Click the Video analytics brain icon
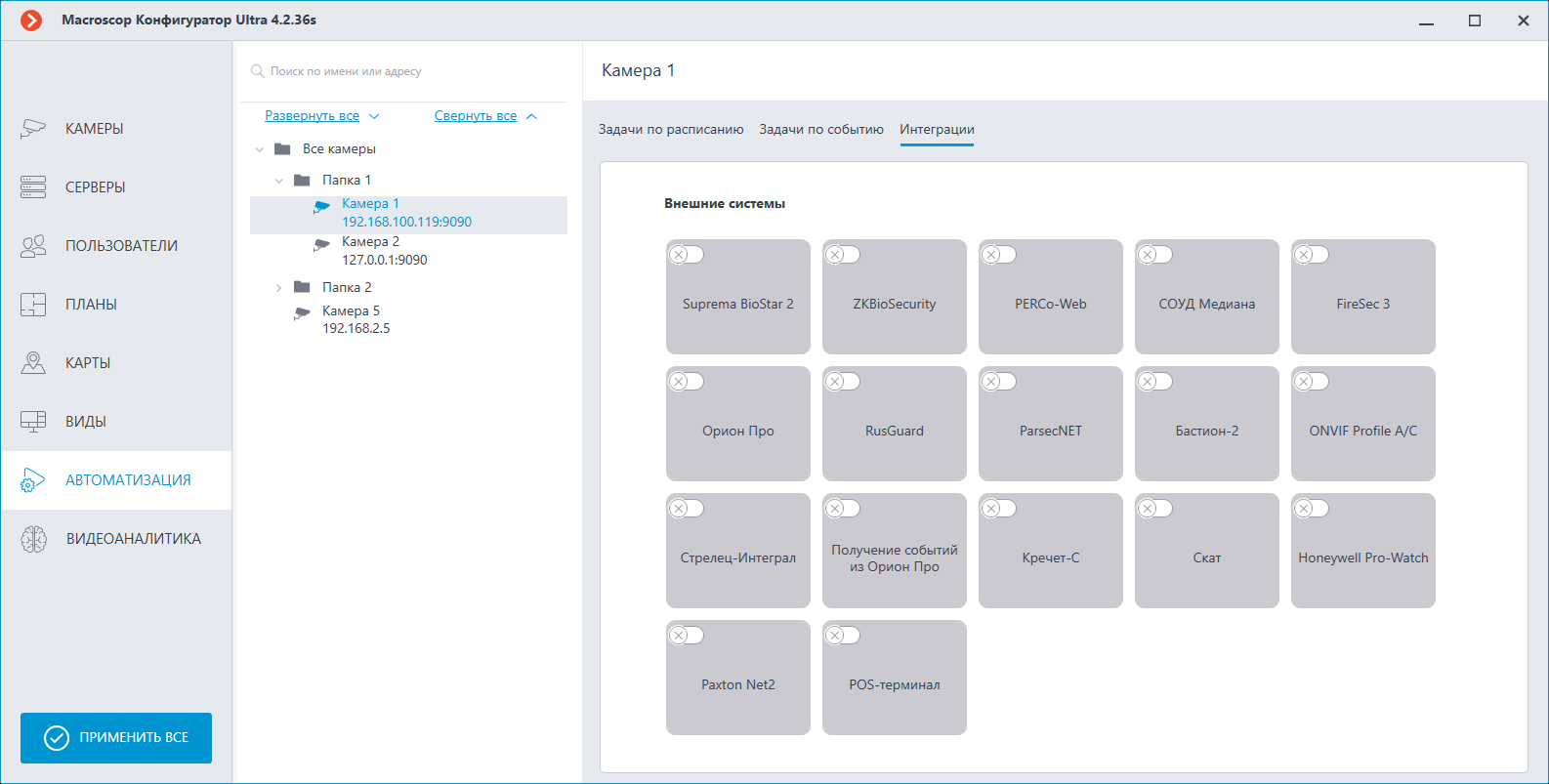The width and height of the screenshot is (1549, 784). tap(33, 538)
